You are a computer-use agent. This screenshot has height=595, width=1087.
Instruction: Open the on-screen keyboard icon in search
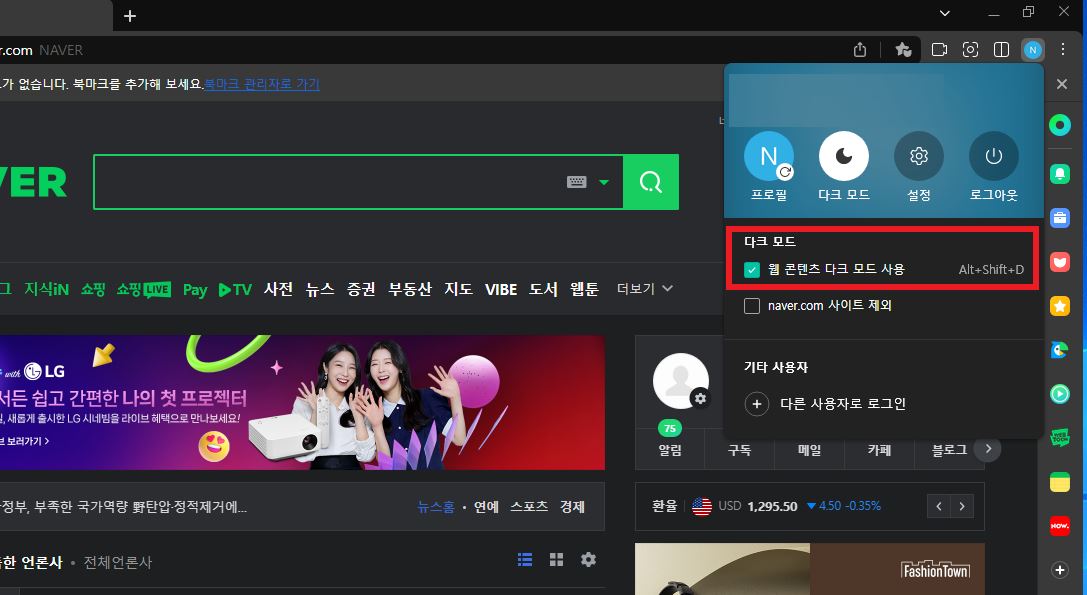click(x=577, y=182)
